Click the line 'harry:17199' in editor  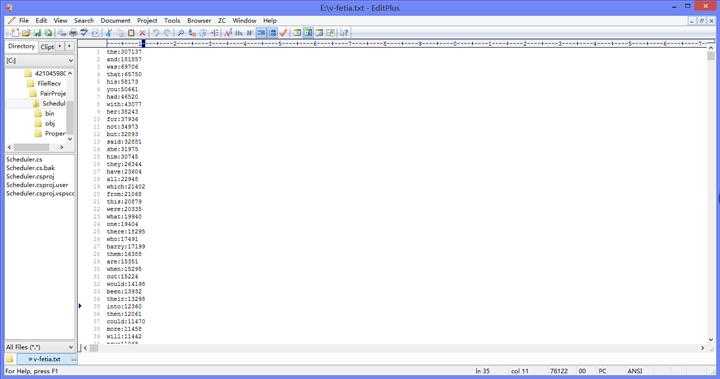tap(126, 247)
